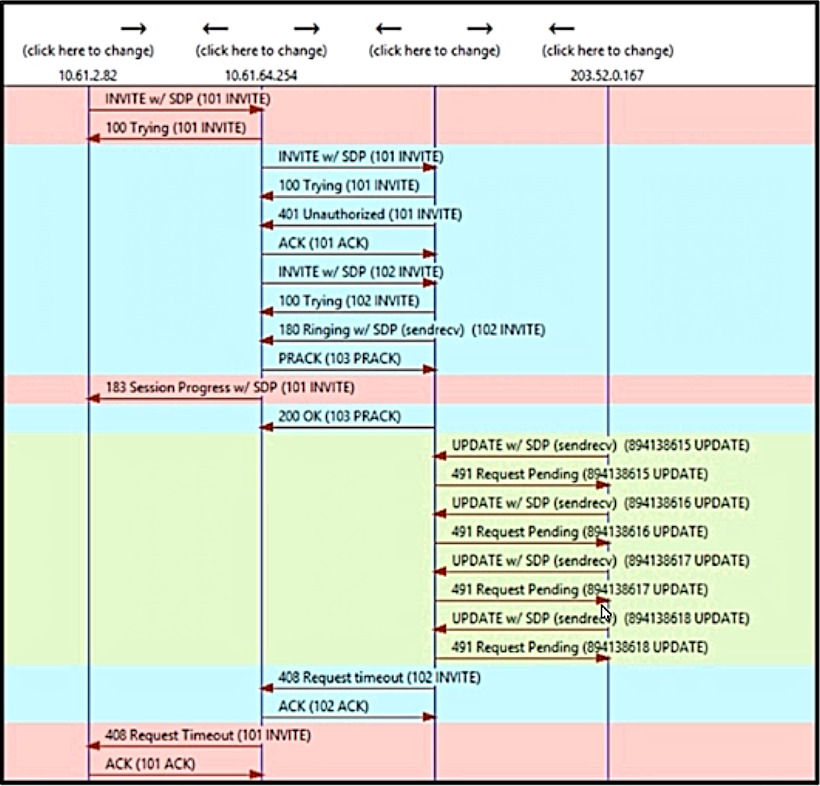Click "click here to change" above 10.61.2.82

[88, 51]
